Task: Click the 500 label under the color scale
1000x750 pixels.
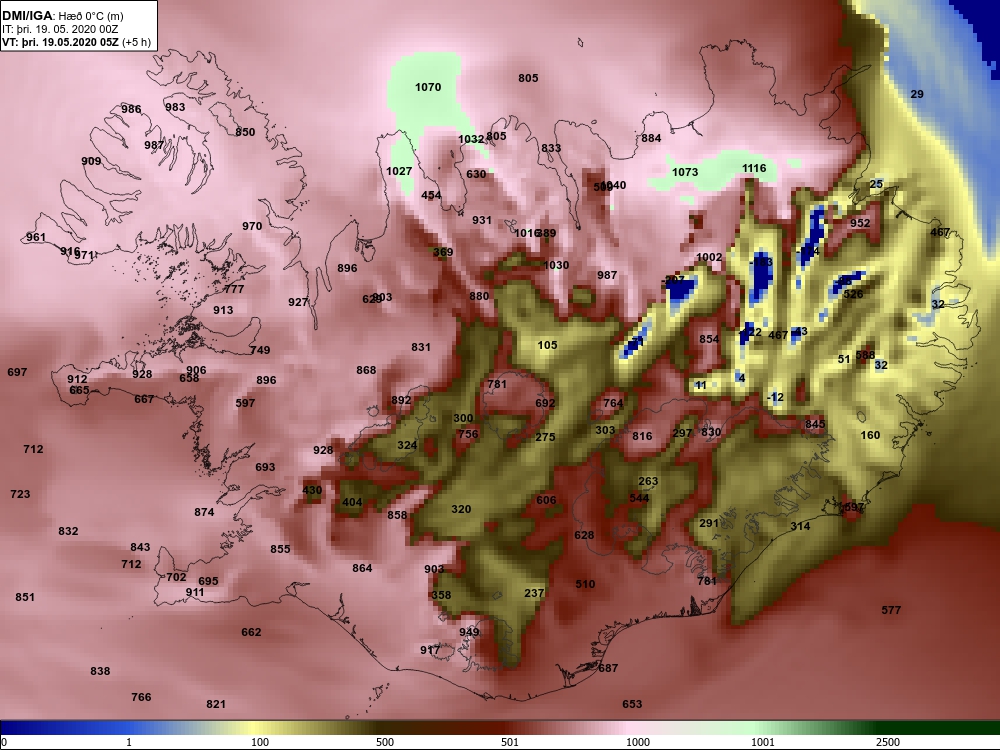Action: [385, 742]
